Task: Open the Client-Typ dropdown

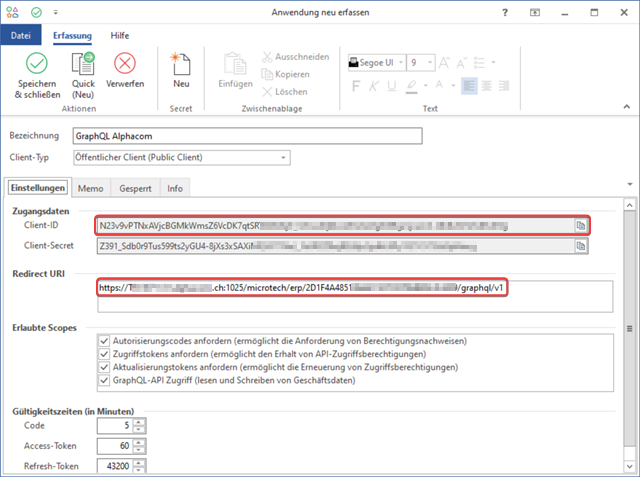Action: [x=283, y=158]
